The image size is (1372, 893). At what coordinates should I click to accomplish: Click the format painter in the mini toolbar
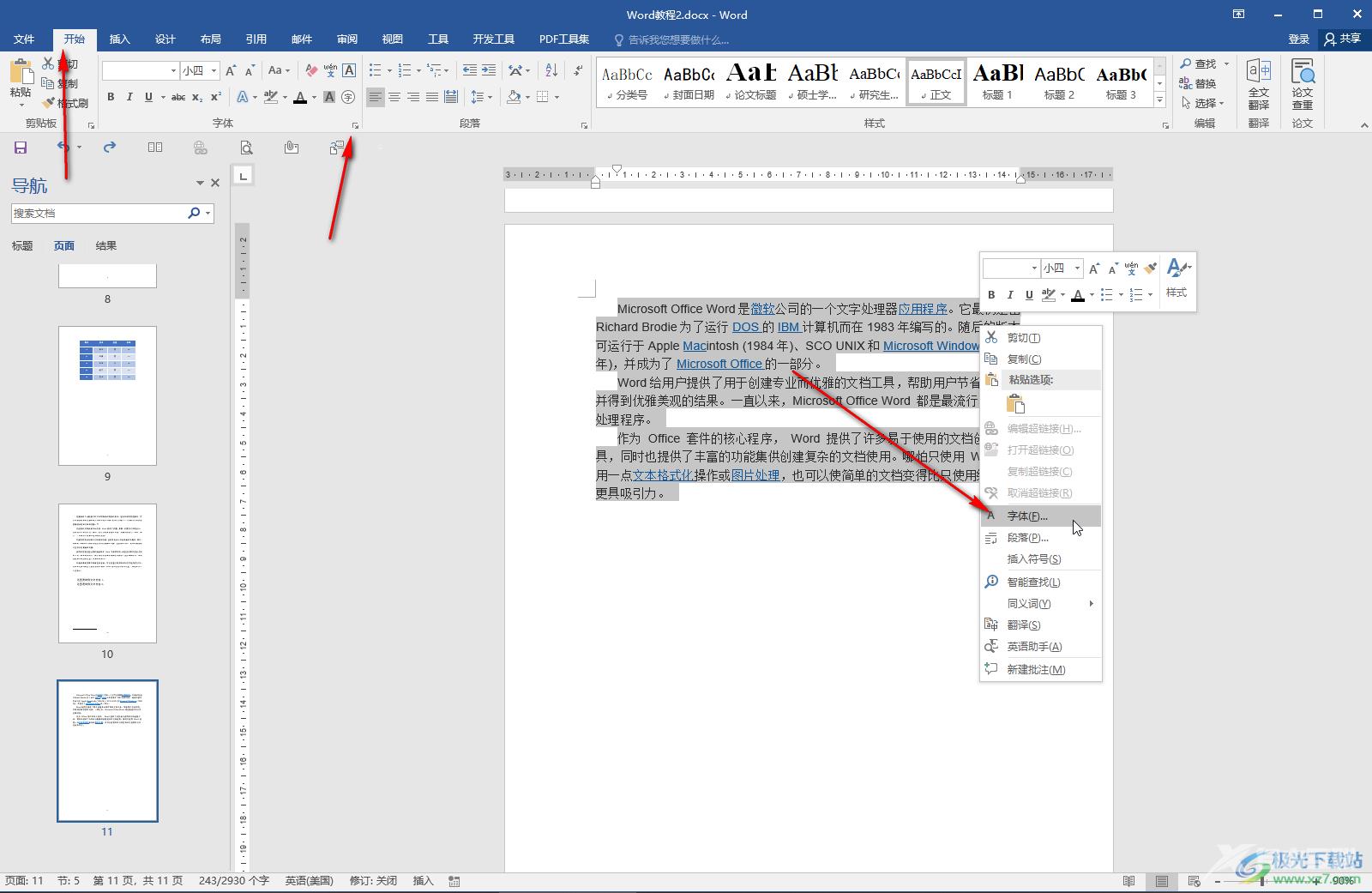pos(1151,269)
